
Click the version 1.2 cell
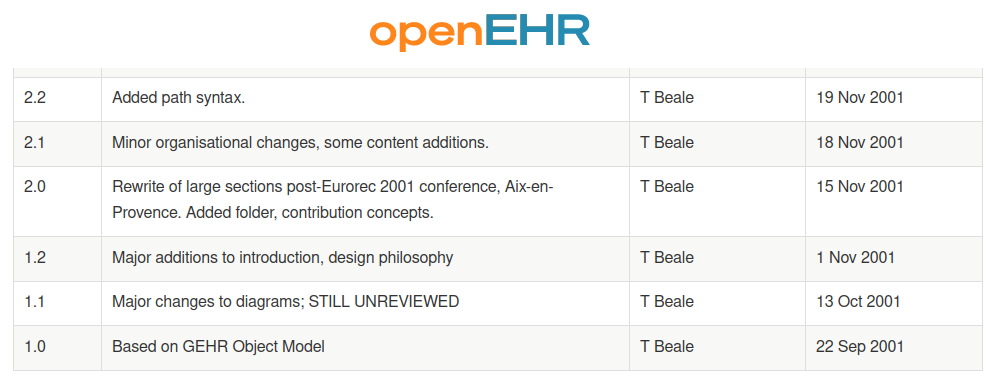pos(57,259)
